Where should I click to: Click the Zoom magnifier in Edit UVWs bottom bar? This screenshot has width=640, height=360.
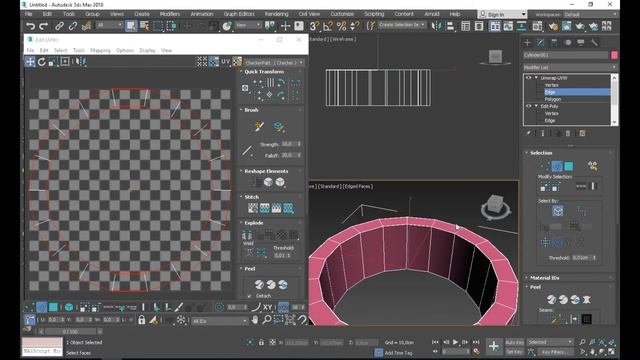click(x=267, y=320)
